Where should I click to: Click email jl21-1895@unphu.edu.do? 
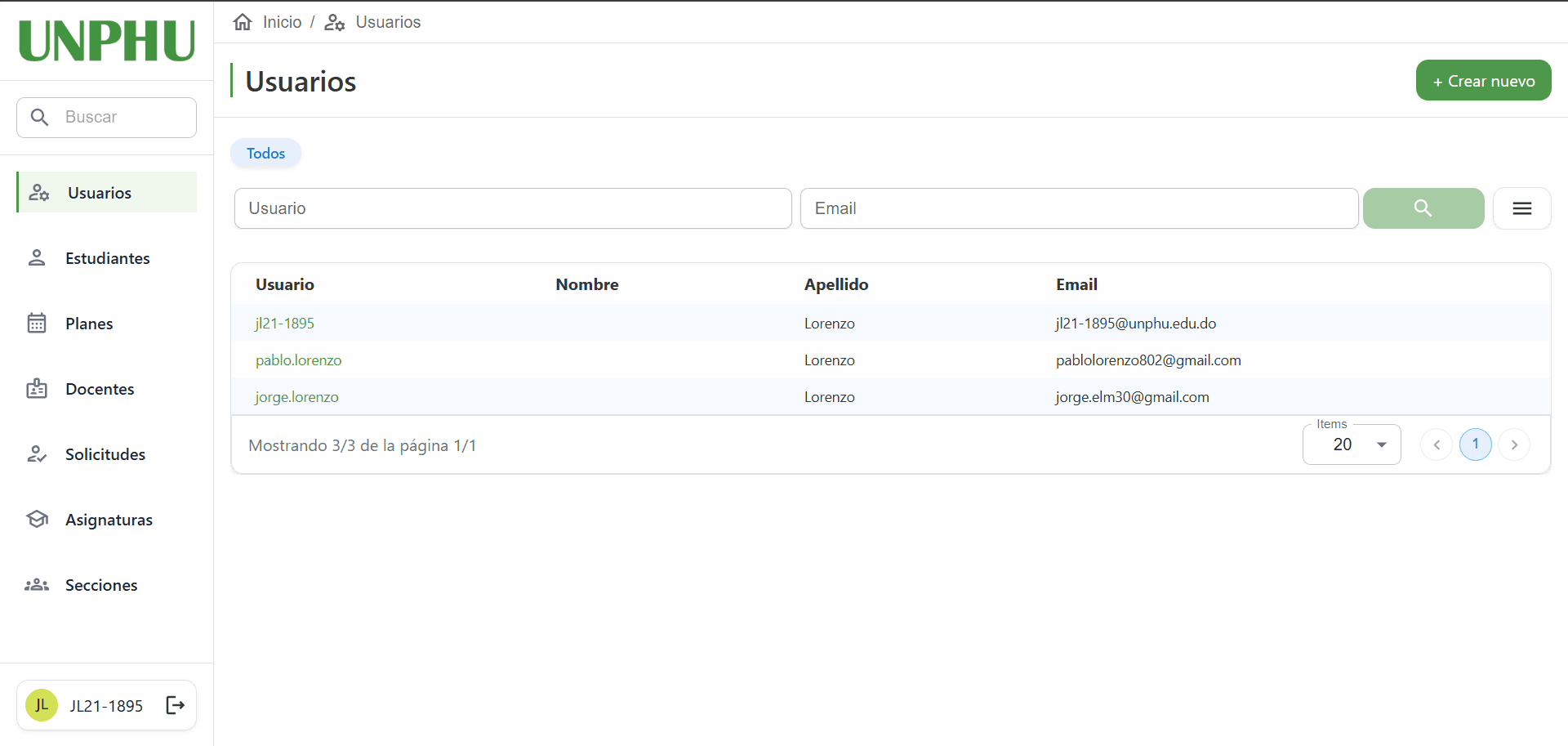1136,324
